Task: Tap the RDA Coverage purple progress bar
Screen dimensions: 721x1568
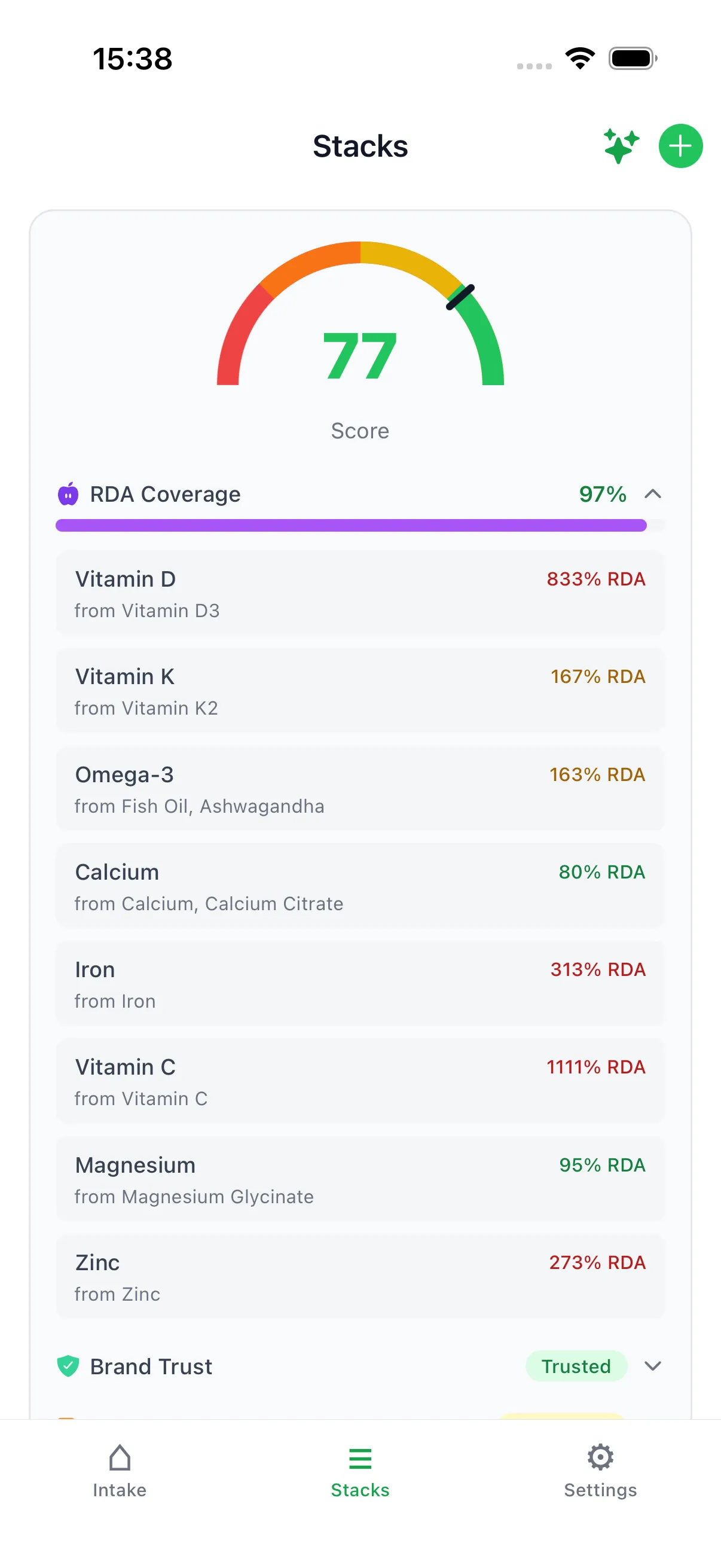Action: 352,524
